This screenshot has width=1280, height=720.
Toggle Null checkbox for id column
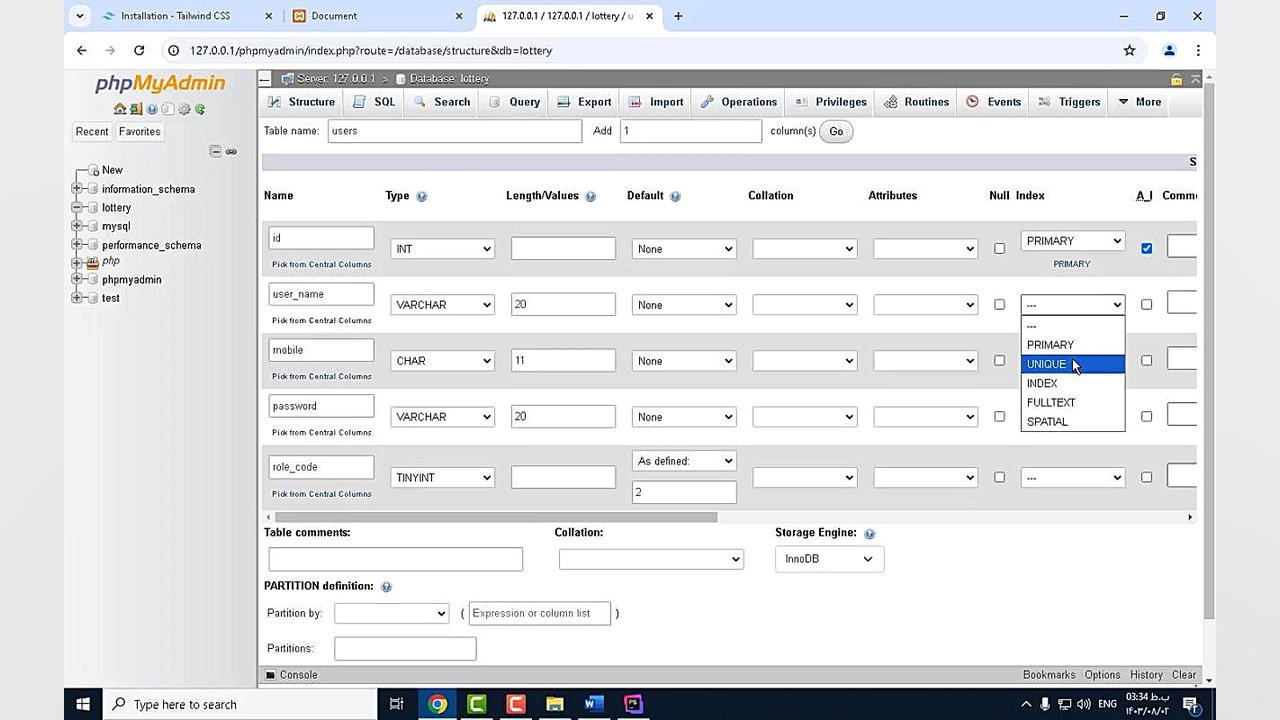[999, 249]
